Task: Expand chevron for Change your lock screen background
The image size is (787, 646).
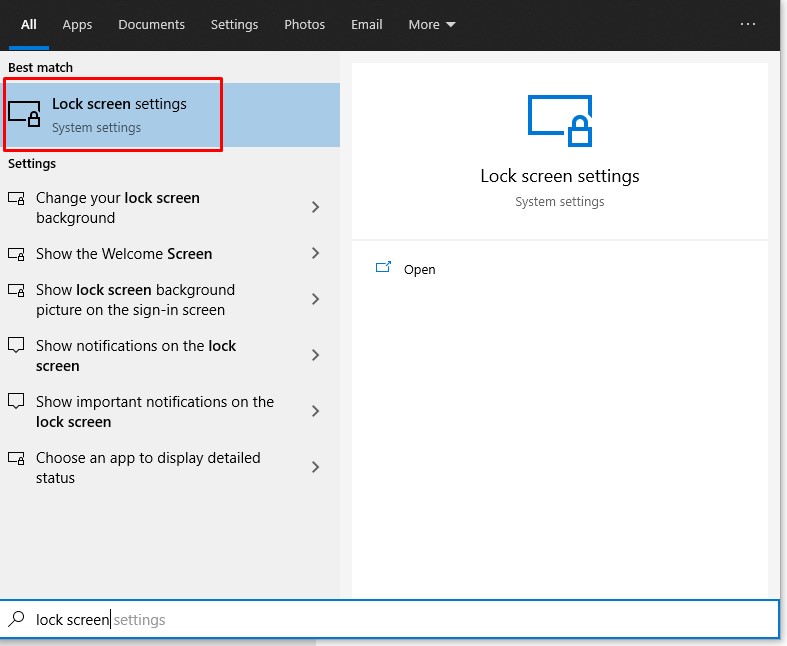Action: [x=315, y=208]
